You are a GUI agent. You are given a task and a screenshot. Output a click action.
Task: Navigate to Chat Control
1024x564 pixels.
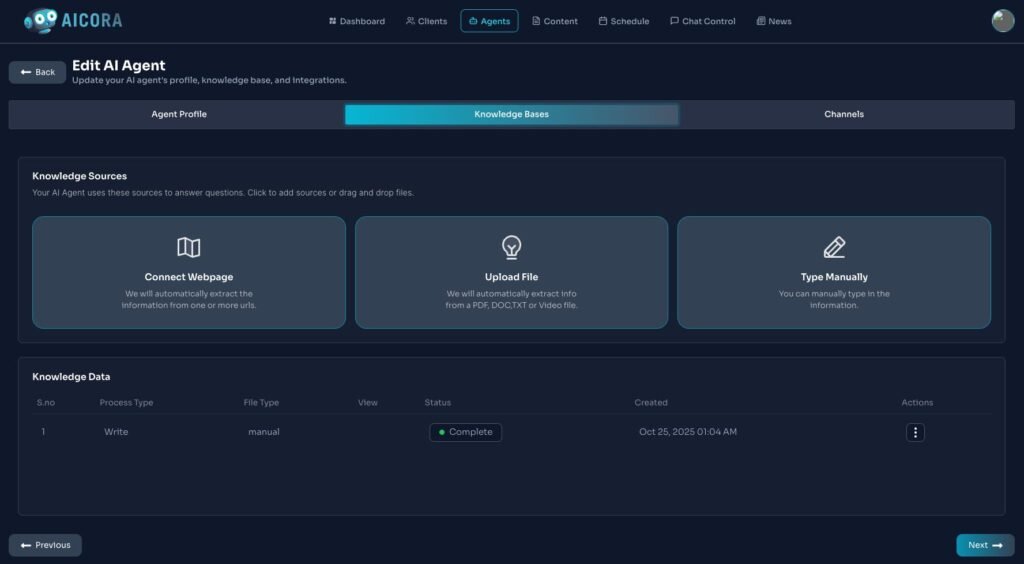703,21
